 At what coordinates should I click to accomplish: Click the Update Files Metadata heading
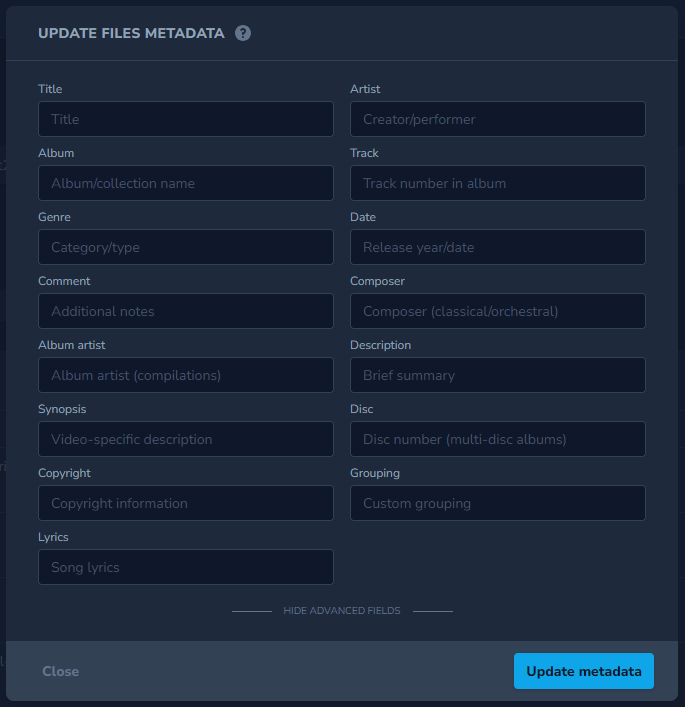[x=131, y=33]
